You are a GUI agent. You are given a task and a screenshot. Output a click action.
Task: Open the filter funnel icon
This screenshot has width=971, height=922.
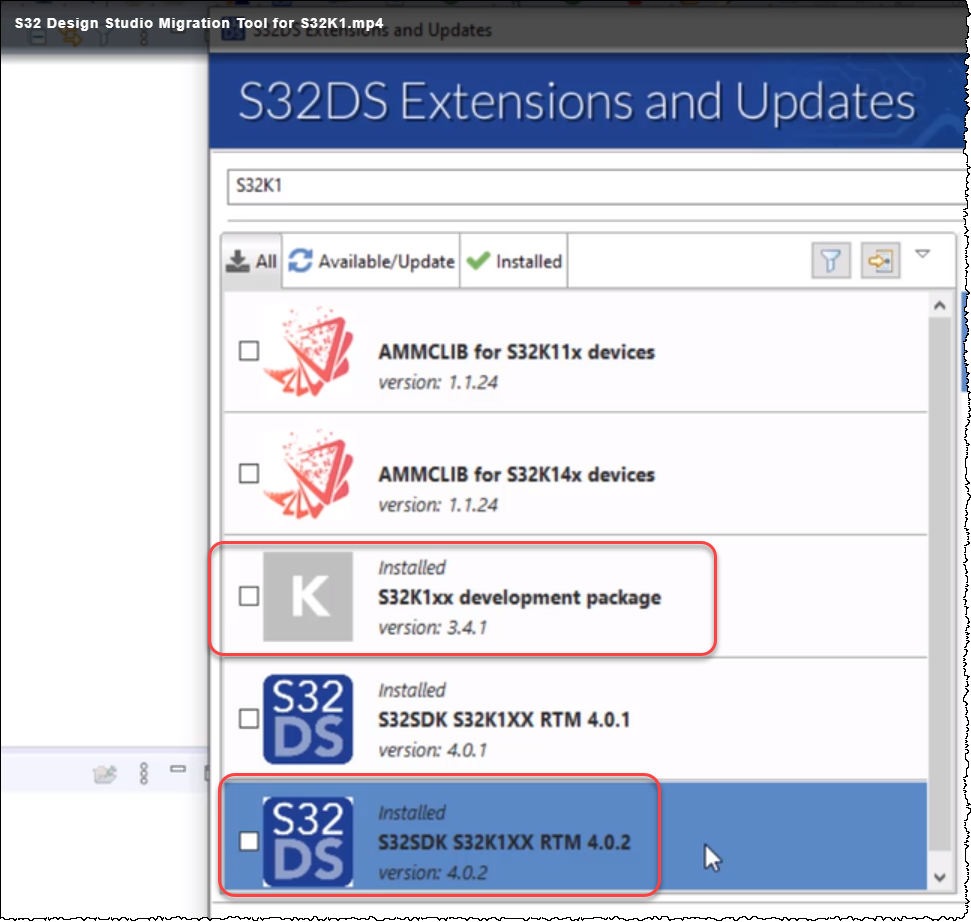click(830, 261)
